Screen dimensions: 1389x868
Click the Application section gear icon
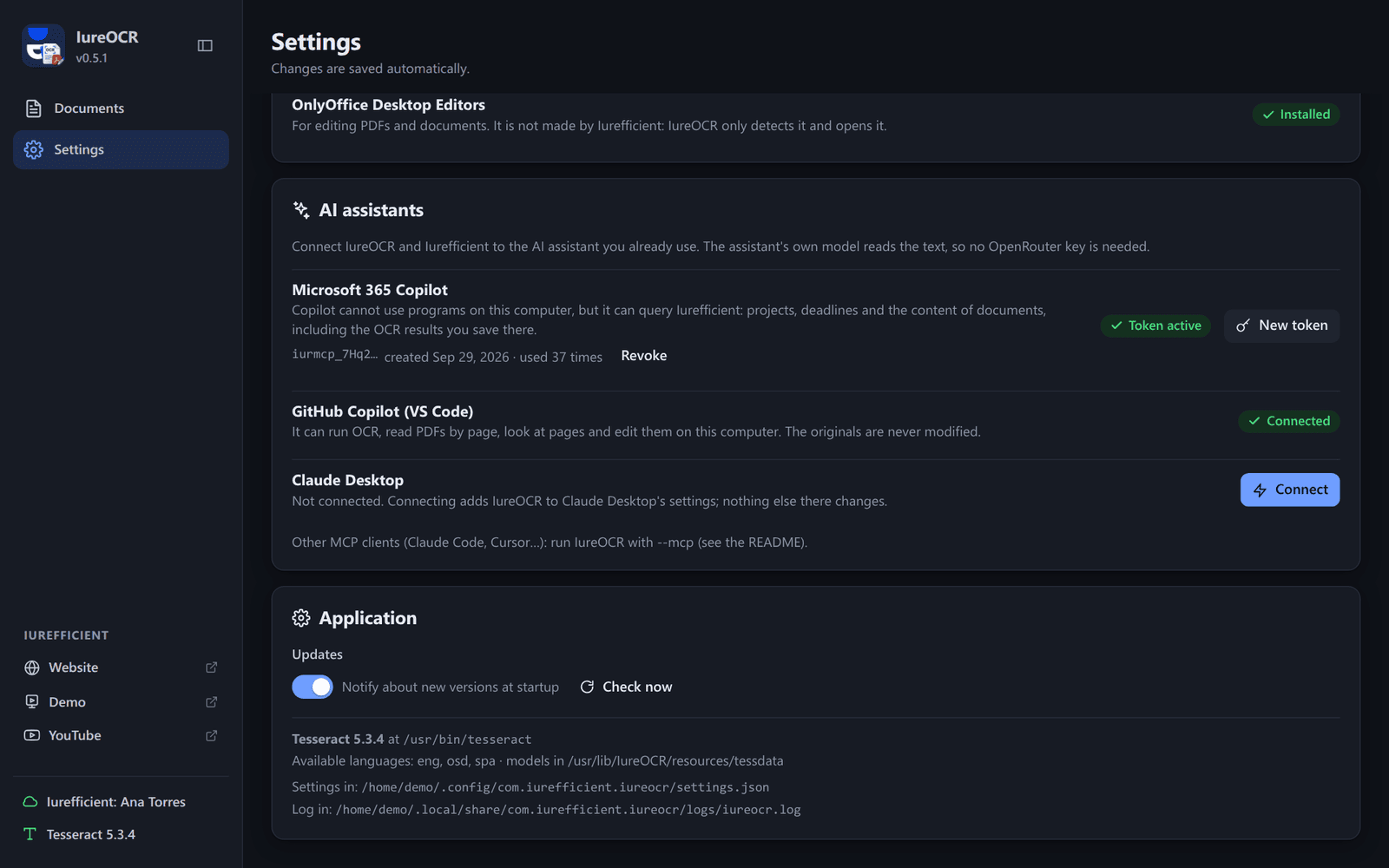(x=301, y=618)
